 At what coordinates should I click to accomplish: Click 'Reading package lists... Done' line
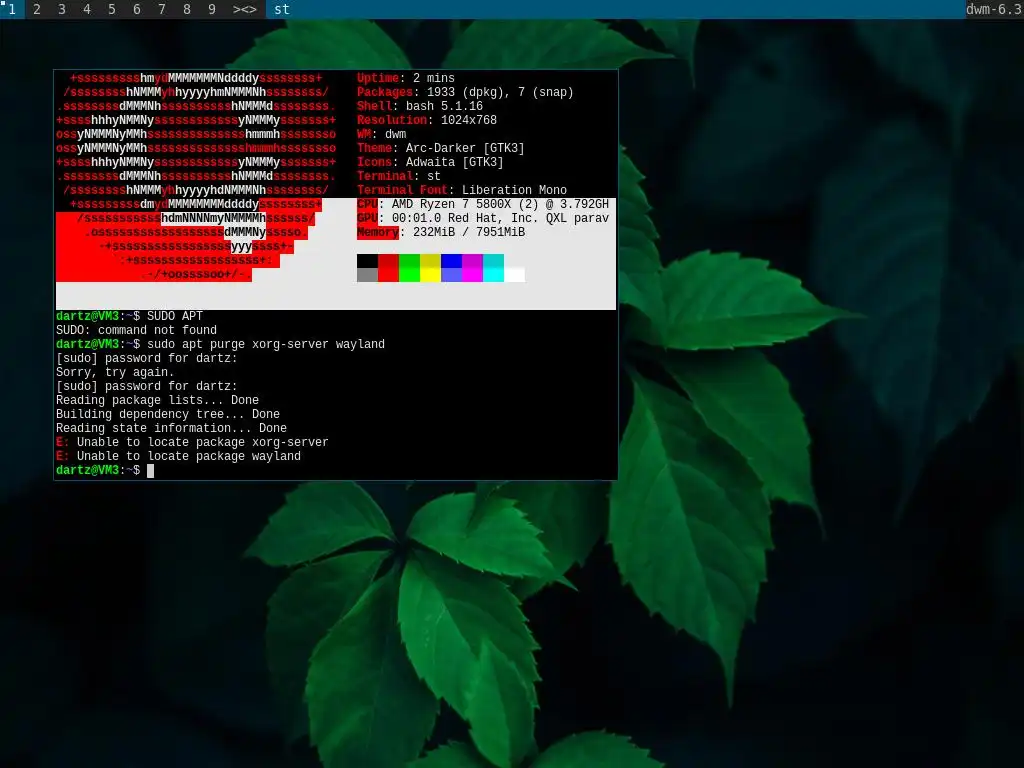[157, 400]
